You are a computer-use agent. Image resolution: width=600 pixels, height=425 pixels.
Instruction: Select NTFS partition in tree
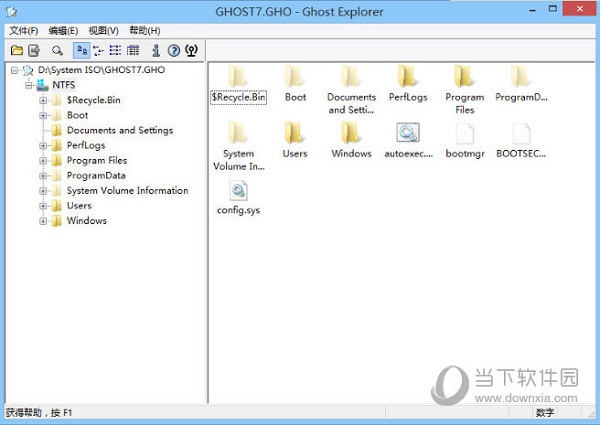pos(64,85)
